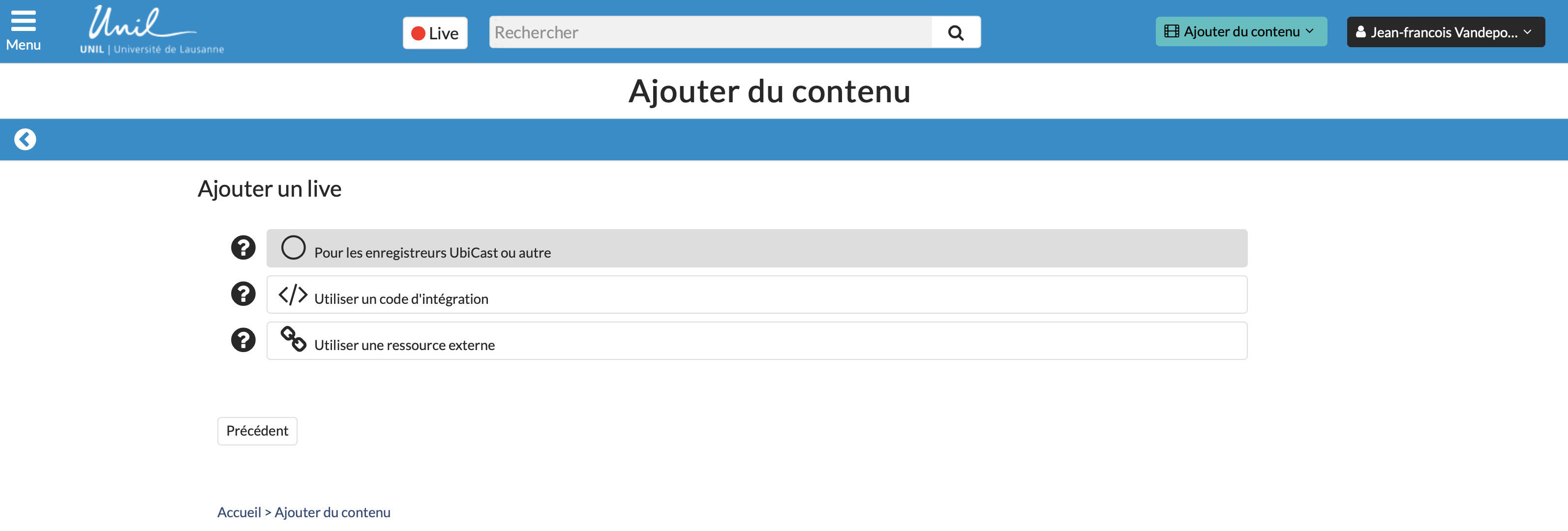Viewport: 1568px width, 531px height.
Task: Open help for integration code option
Action: (243, 294)
